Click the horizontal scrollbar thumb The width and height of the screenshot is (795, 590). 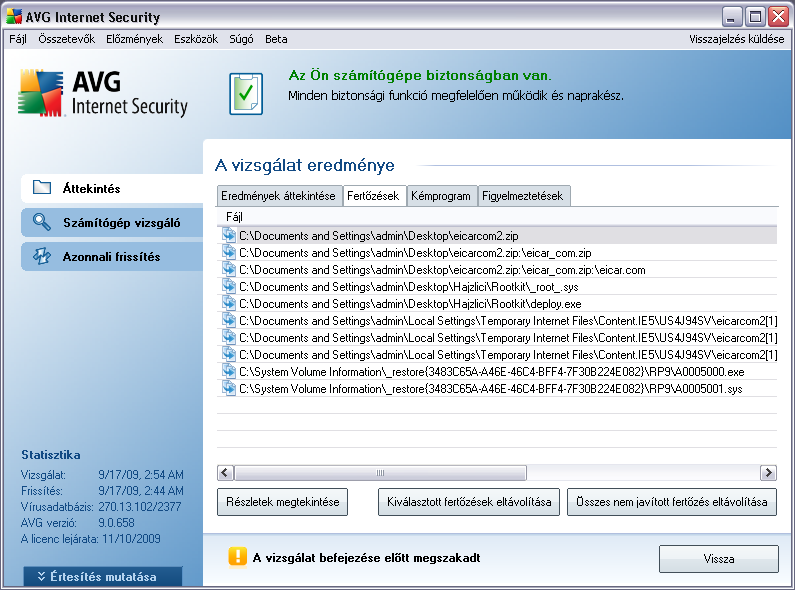pyautogui.click(x=380, y=473)
